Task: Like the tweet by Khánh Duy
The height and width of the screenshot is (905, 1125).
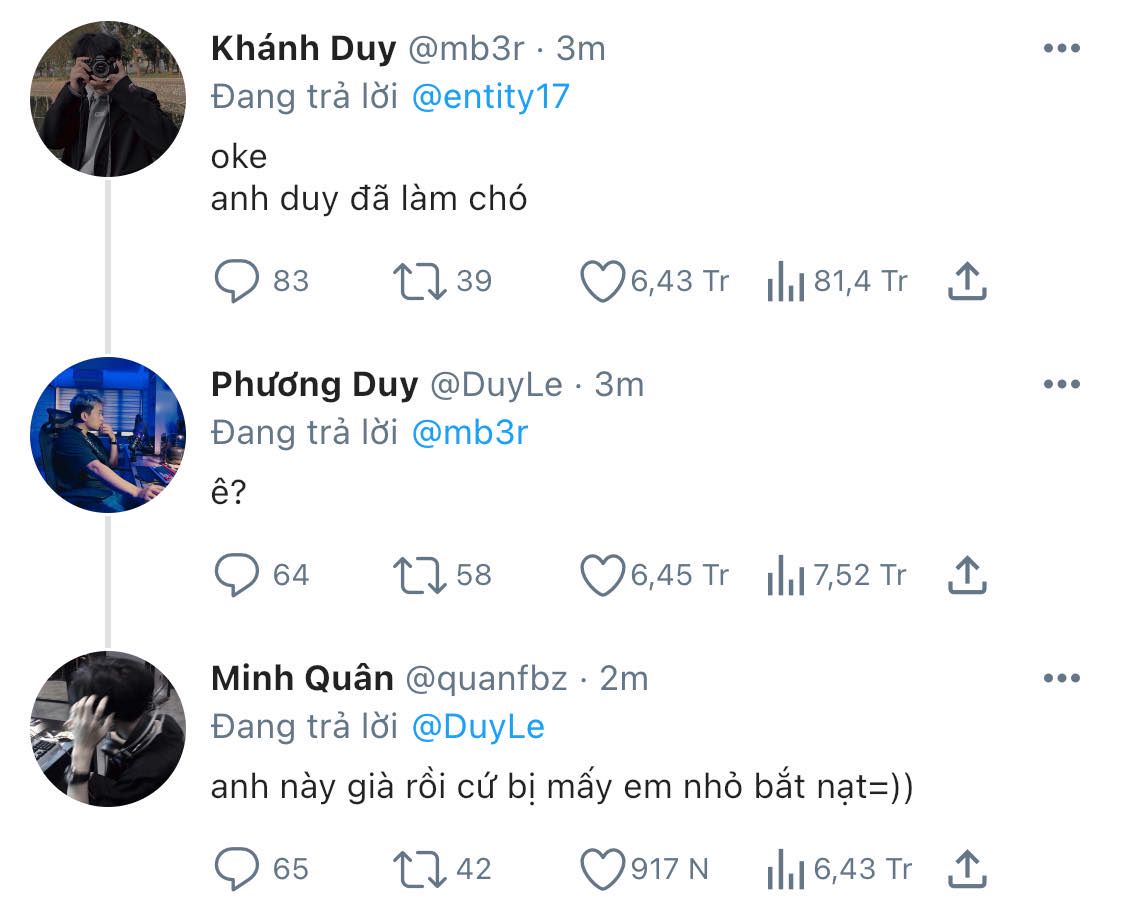Action: [x=602, y=281]
